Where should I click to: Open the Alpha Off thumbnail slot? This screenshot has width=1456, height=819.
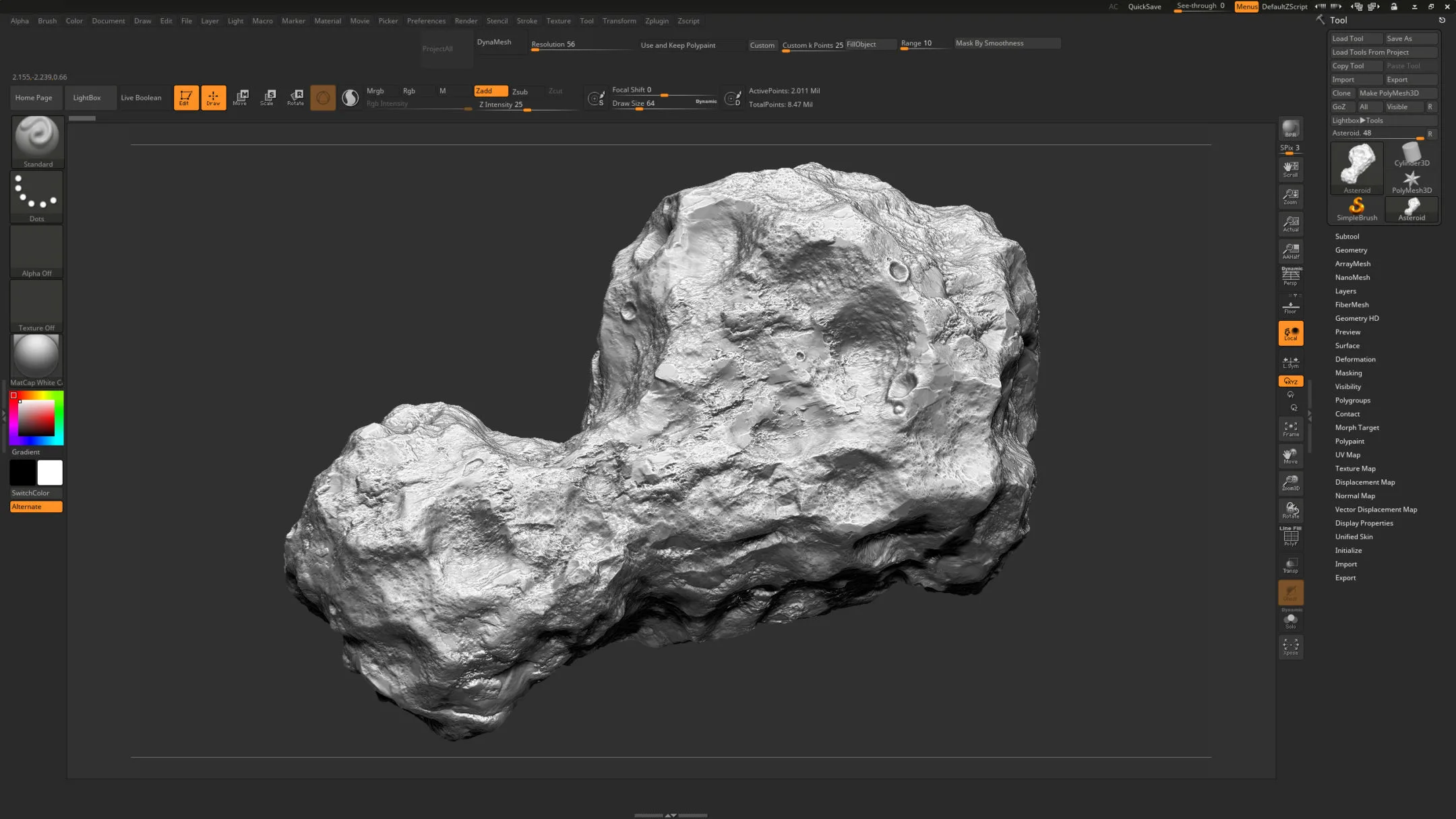[36, 251]
